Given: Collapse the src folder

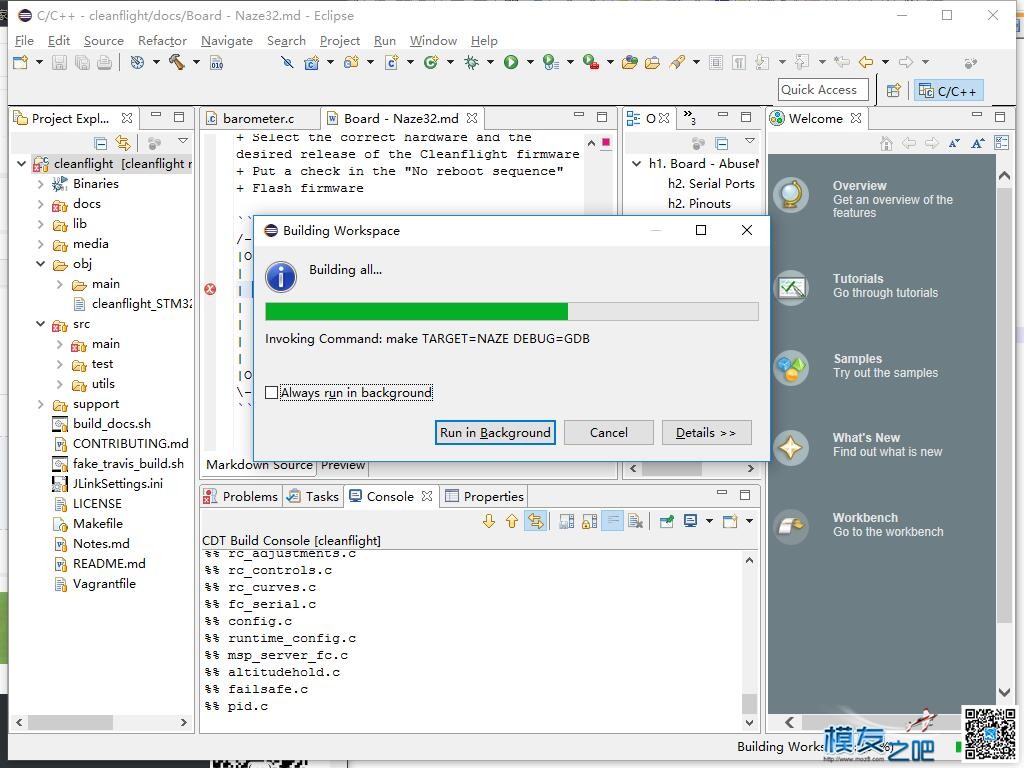Looking at the screenshot, I should [40, 324].
